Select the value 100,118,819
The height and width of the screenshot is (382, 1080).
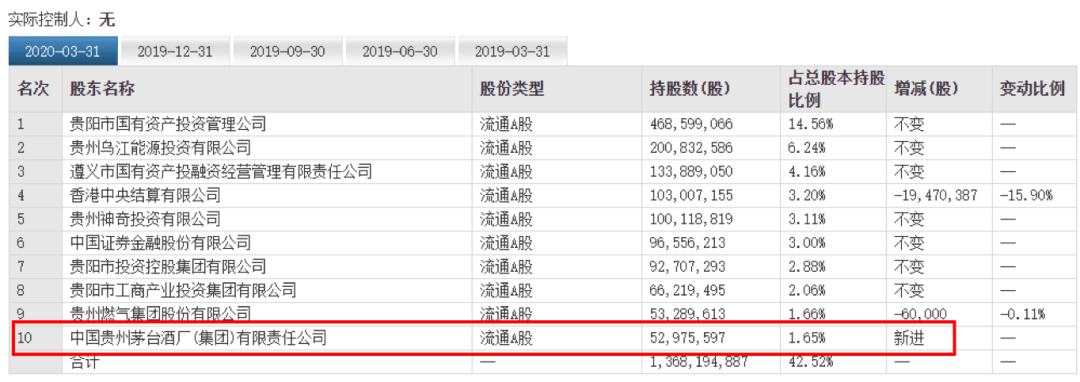coord(692,220)
